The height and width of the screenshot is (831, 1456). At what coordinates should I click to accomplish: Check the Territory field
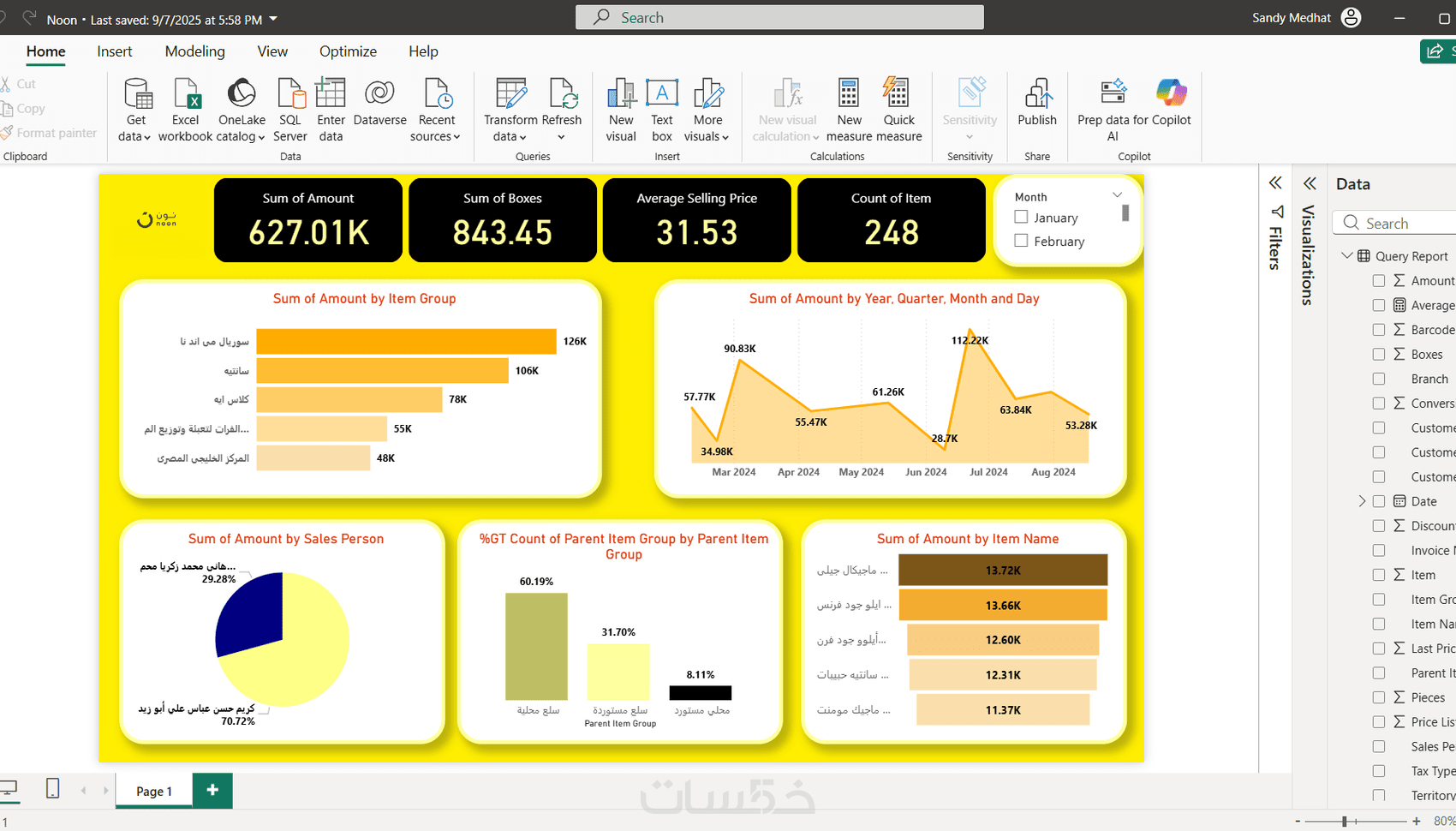[1378, 795]
